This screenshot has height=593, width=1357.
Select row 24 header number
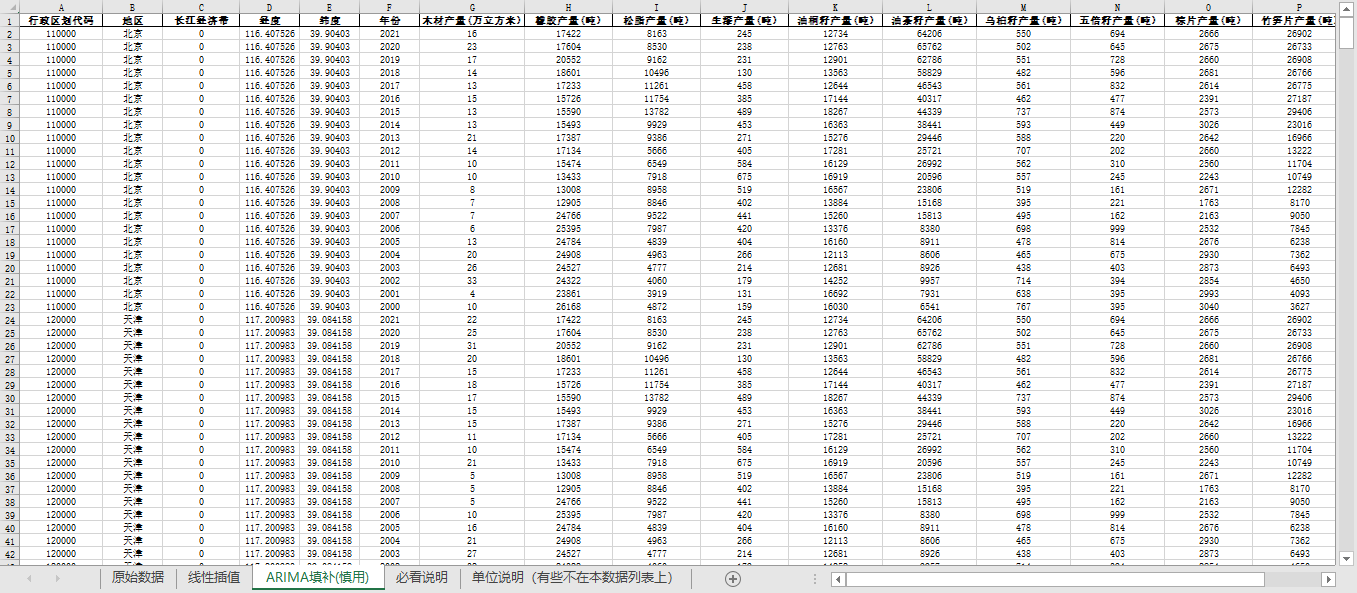9,319
